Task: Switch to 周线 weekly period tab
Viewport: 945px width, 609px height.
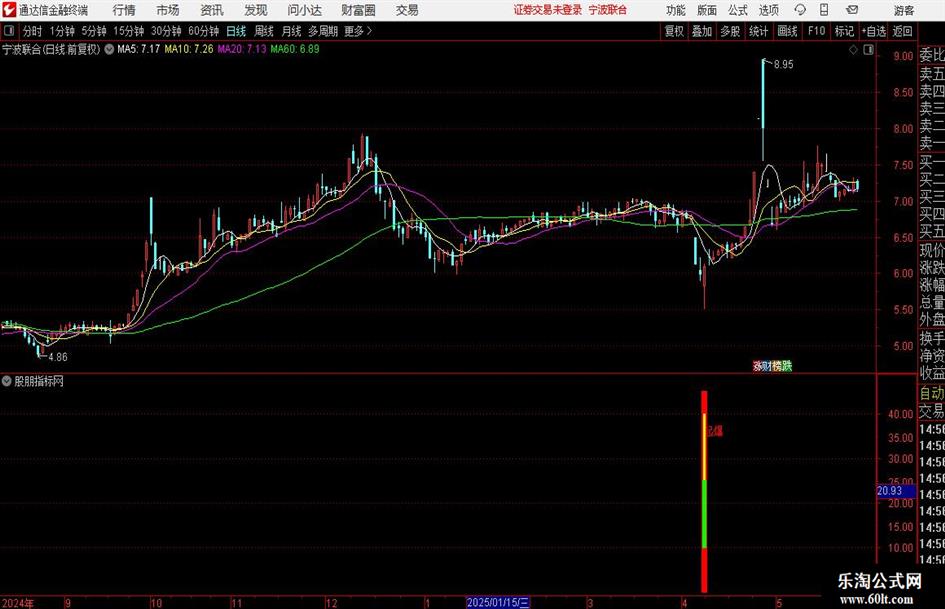Action: (x=264, y=31)
